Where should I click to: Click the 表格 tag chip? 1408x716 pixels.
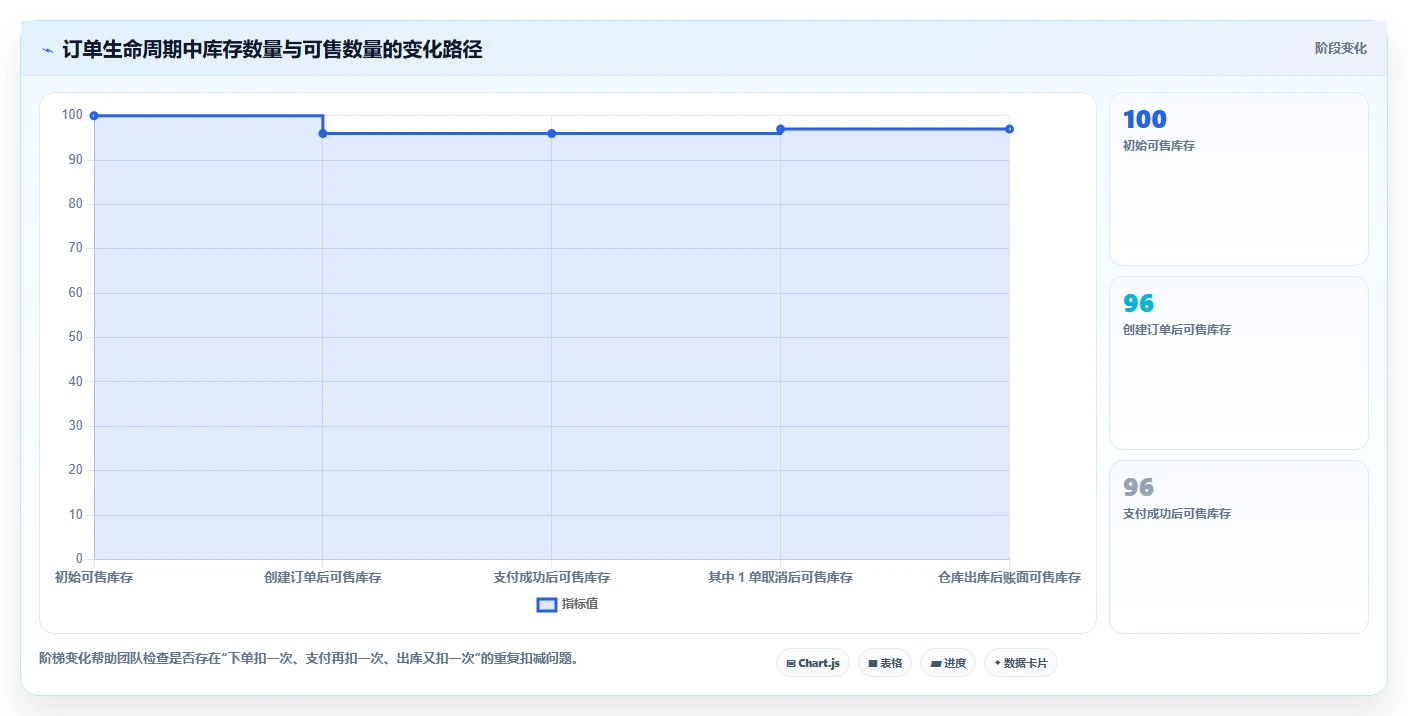click(x=884, y=663)
